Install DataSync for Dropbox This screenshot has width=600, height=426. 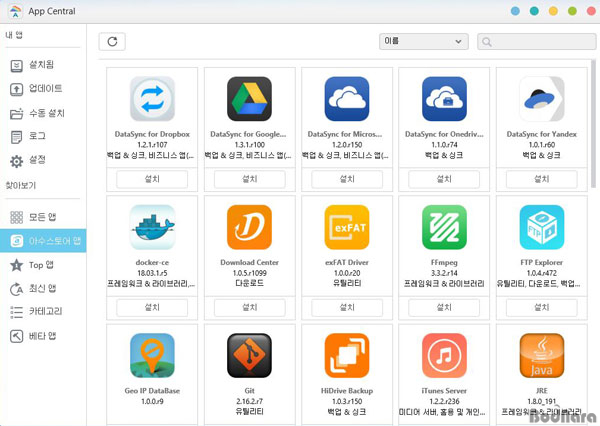pyautogui.click(x=152, y=179)
